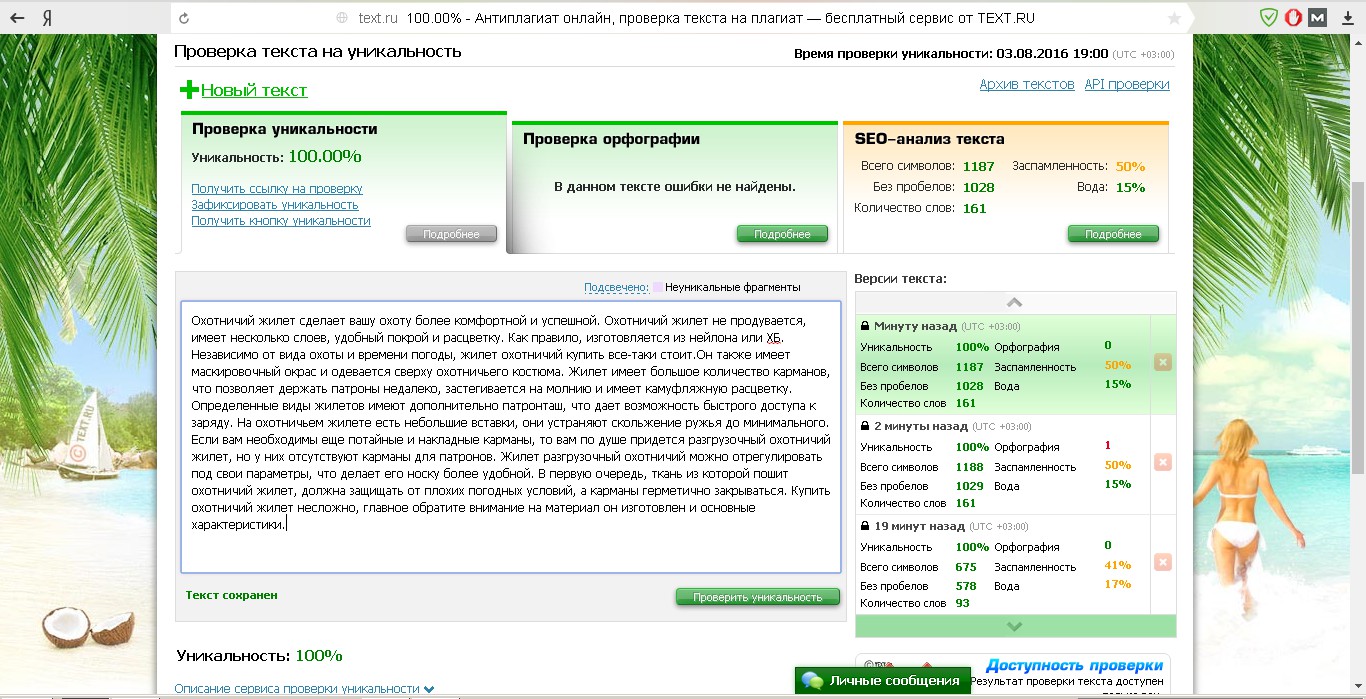Open the green shield protection extension
1366x699 pixels.
point(1269,17)
